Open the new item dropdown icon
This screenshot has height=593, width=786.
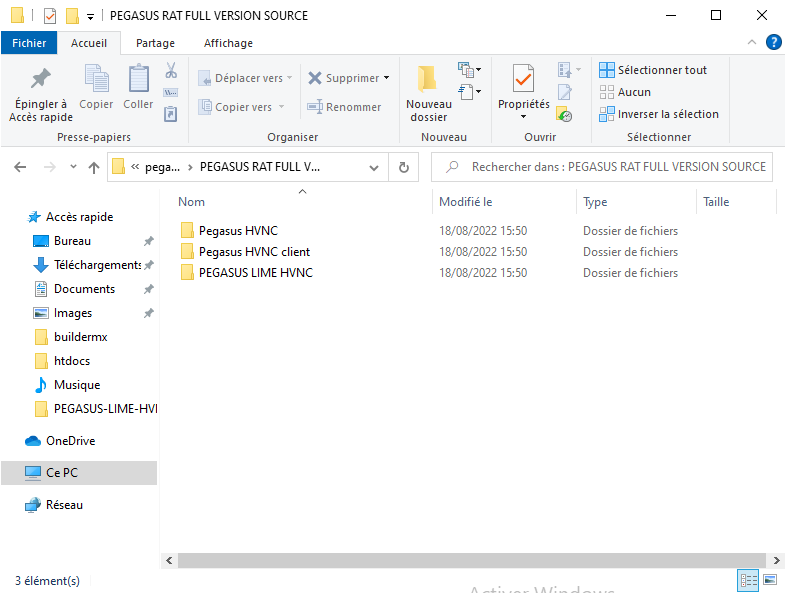[x=470, y=70]
